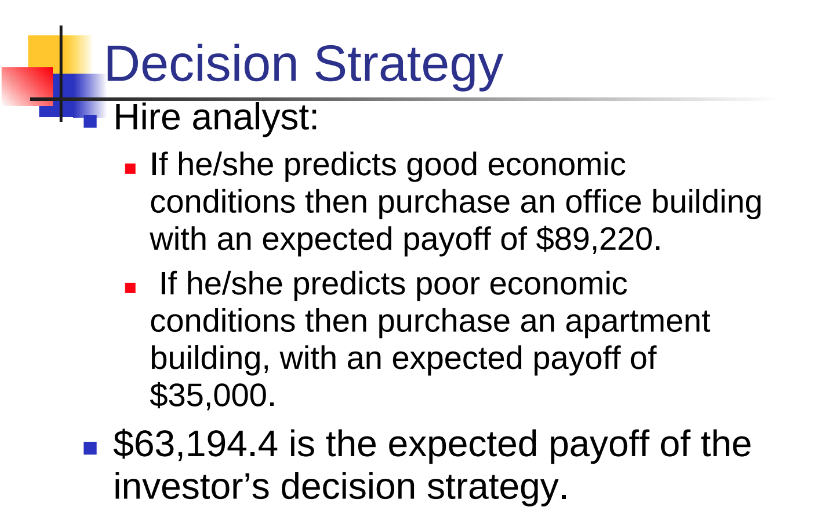Image resolution: width=814 pixels, height=508 pixels.
Task: Select the red bullet before poor economic conditions
Action: (130, 287)
